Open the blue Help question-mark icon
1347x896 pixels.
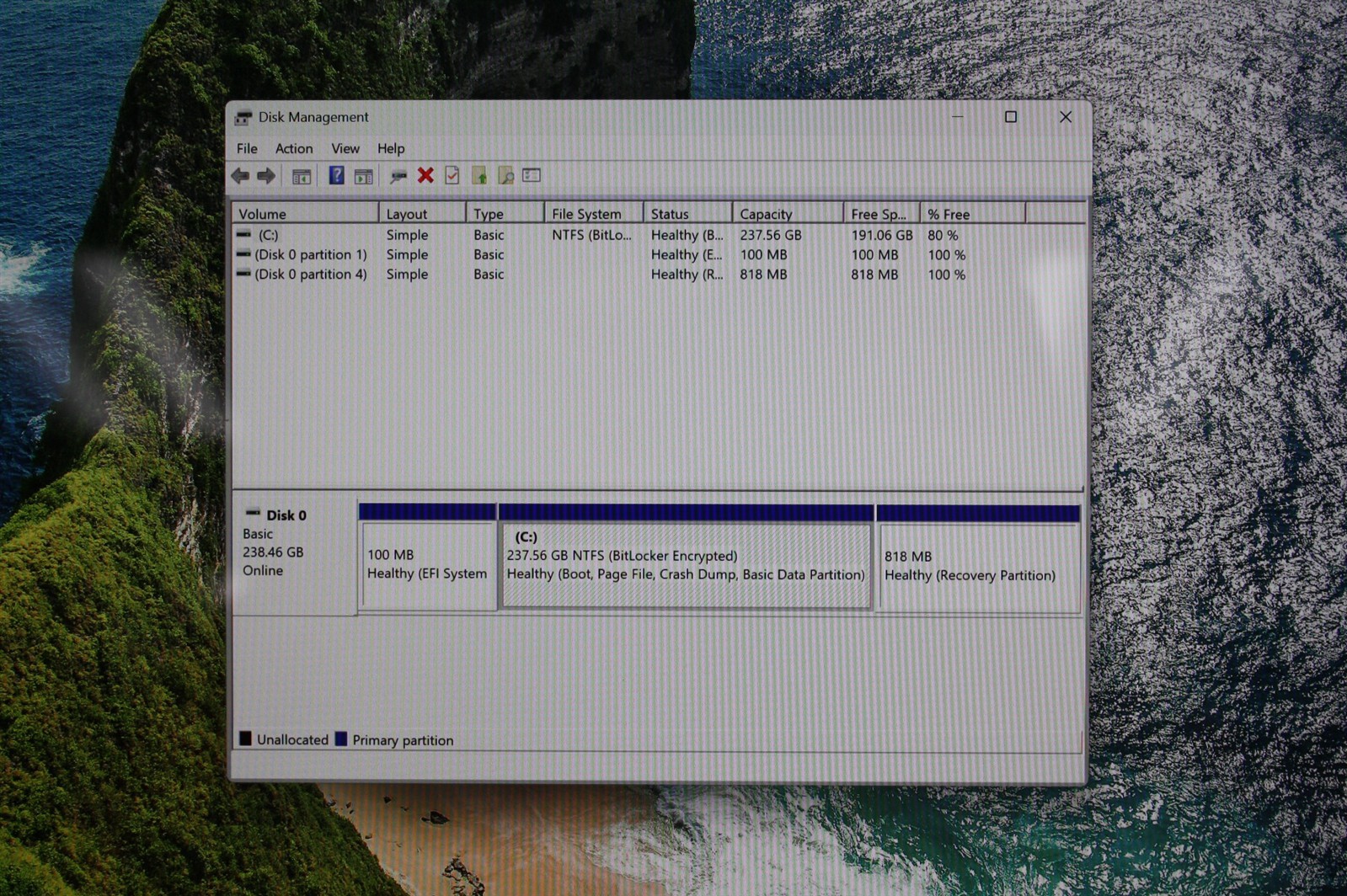click(x=336, y=175)
